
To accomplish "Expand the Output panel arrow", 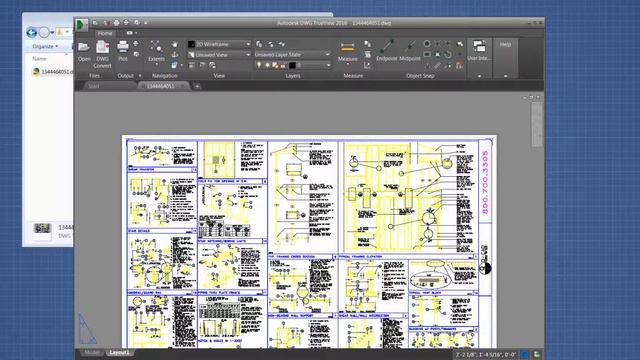I will (140, 76).
